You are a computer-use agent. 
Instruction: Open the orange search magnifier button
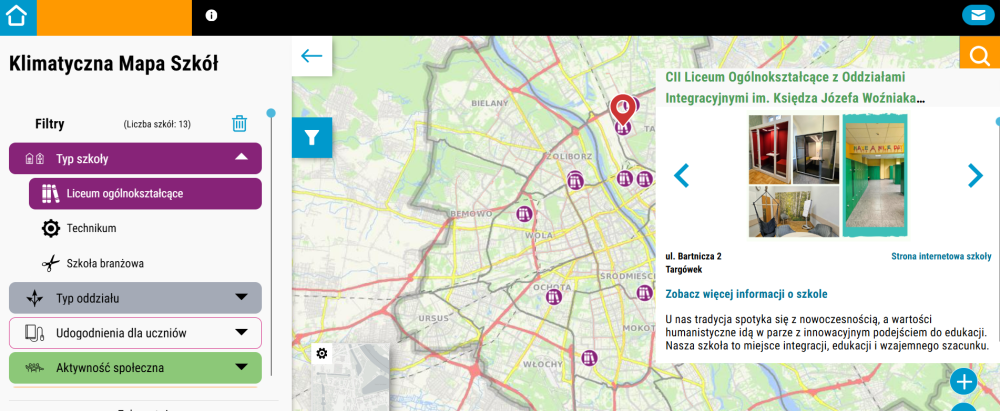click(978, 56)
